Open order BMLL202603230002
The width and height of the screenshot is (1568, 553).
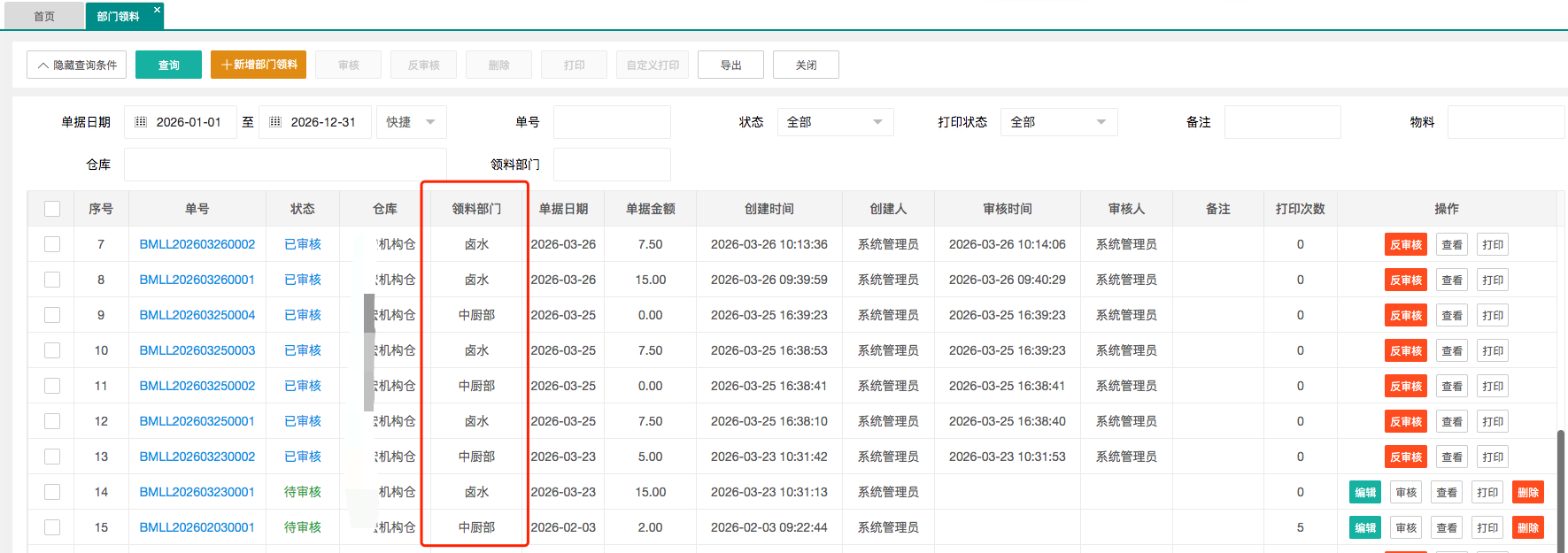[197, 457]
